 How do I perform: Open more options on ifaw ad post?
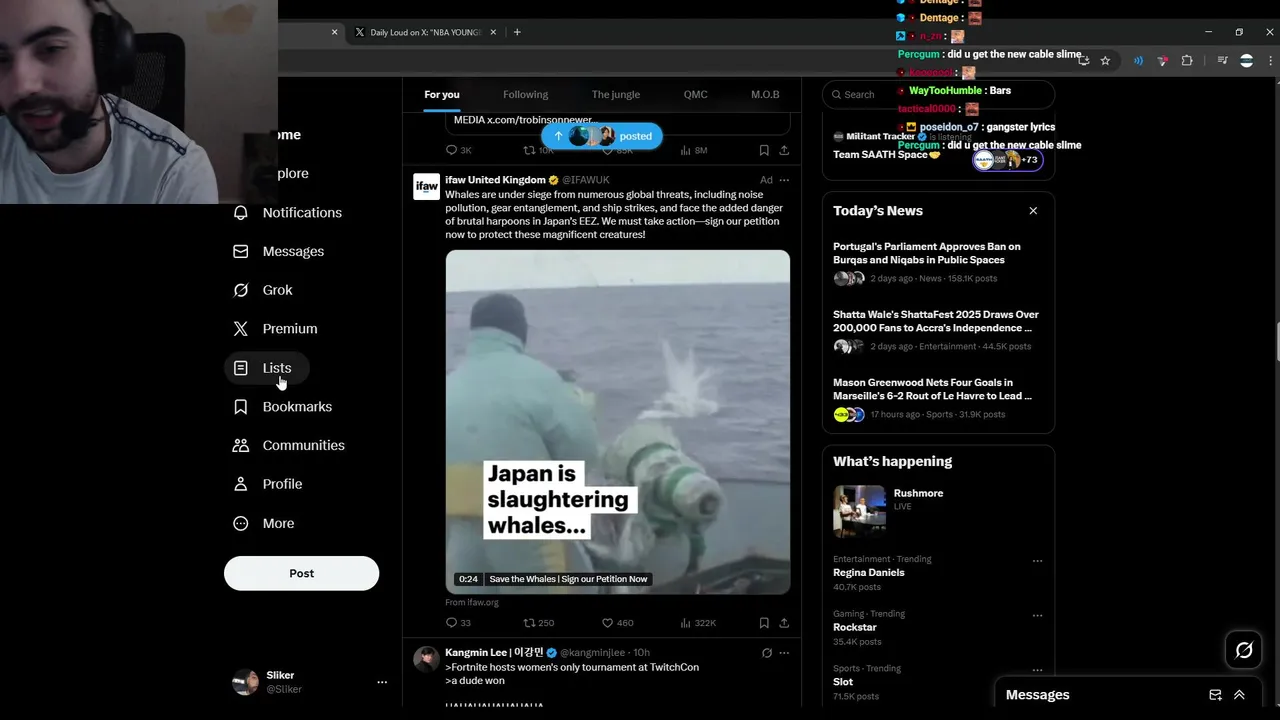(784, 180)
